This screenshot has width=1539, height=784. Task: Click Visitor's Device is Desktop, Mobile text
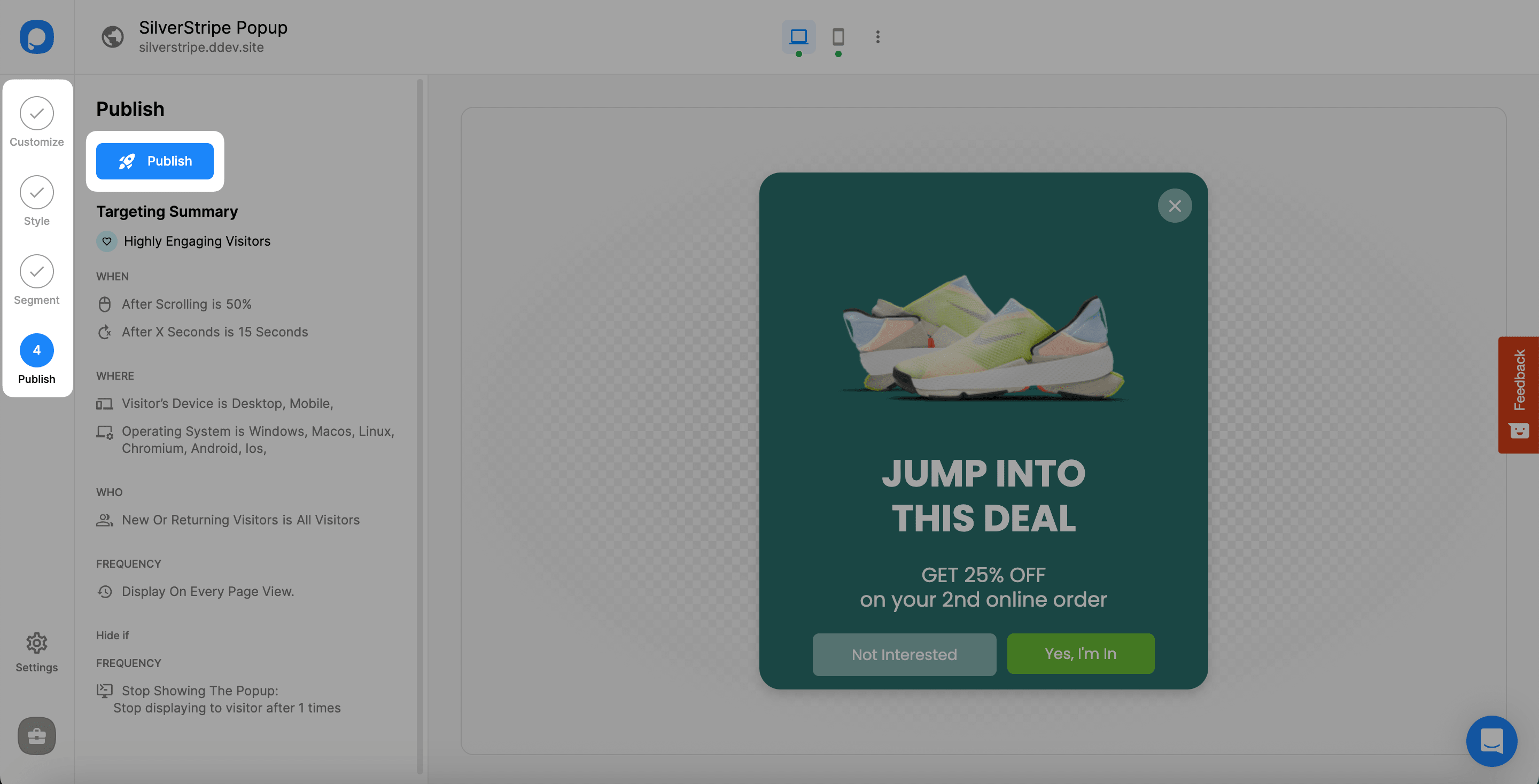point(228,404)
